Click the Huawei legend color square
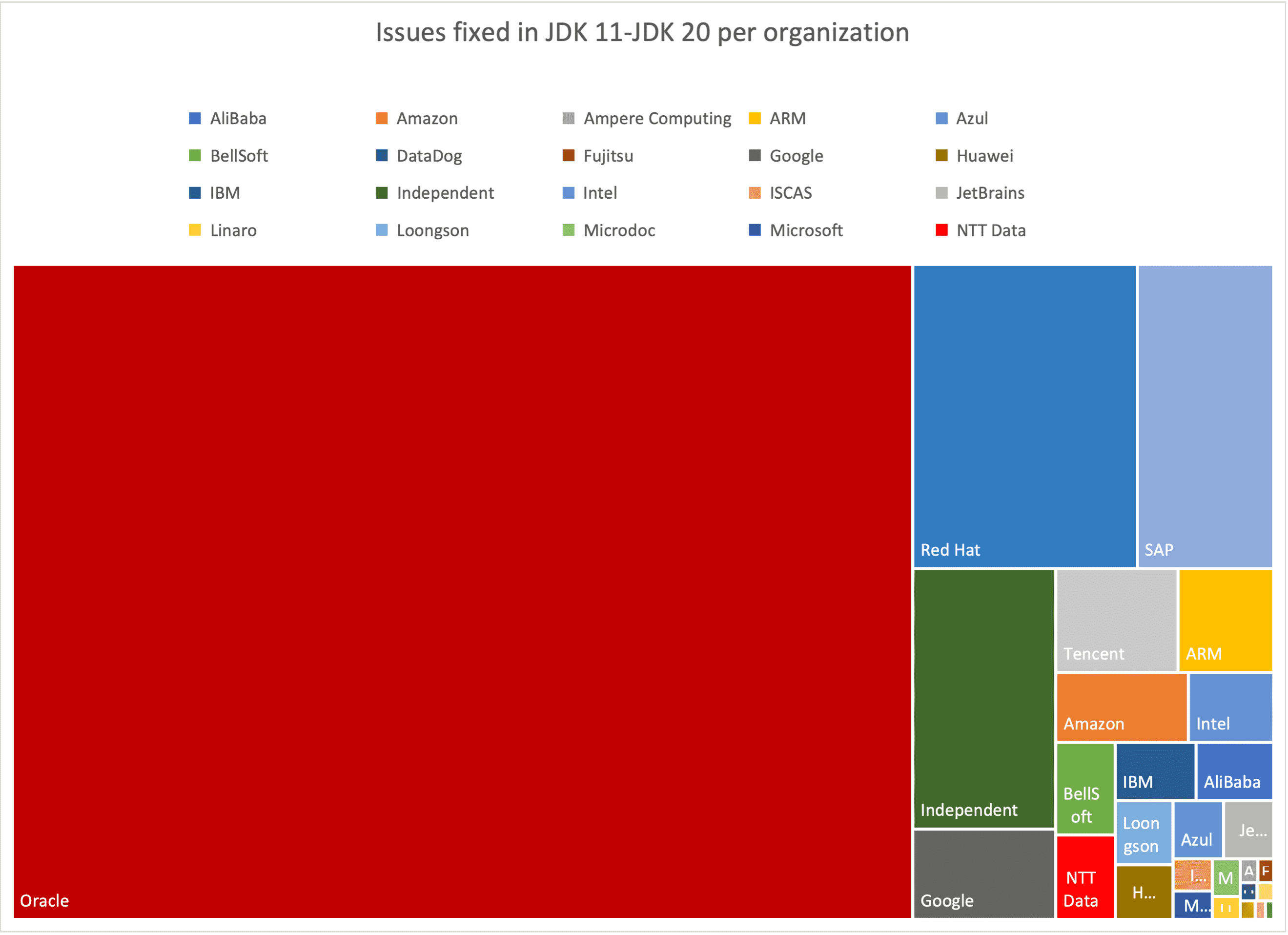Viewport: 1288px width, 935px height. tap(941, 156)
